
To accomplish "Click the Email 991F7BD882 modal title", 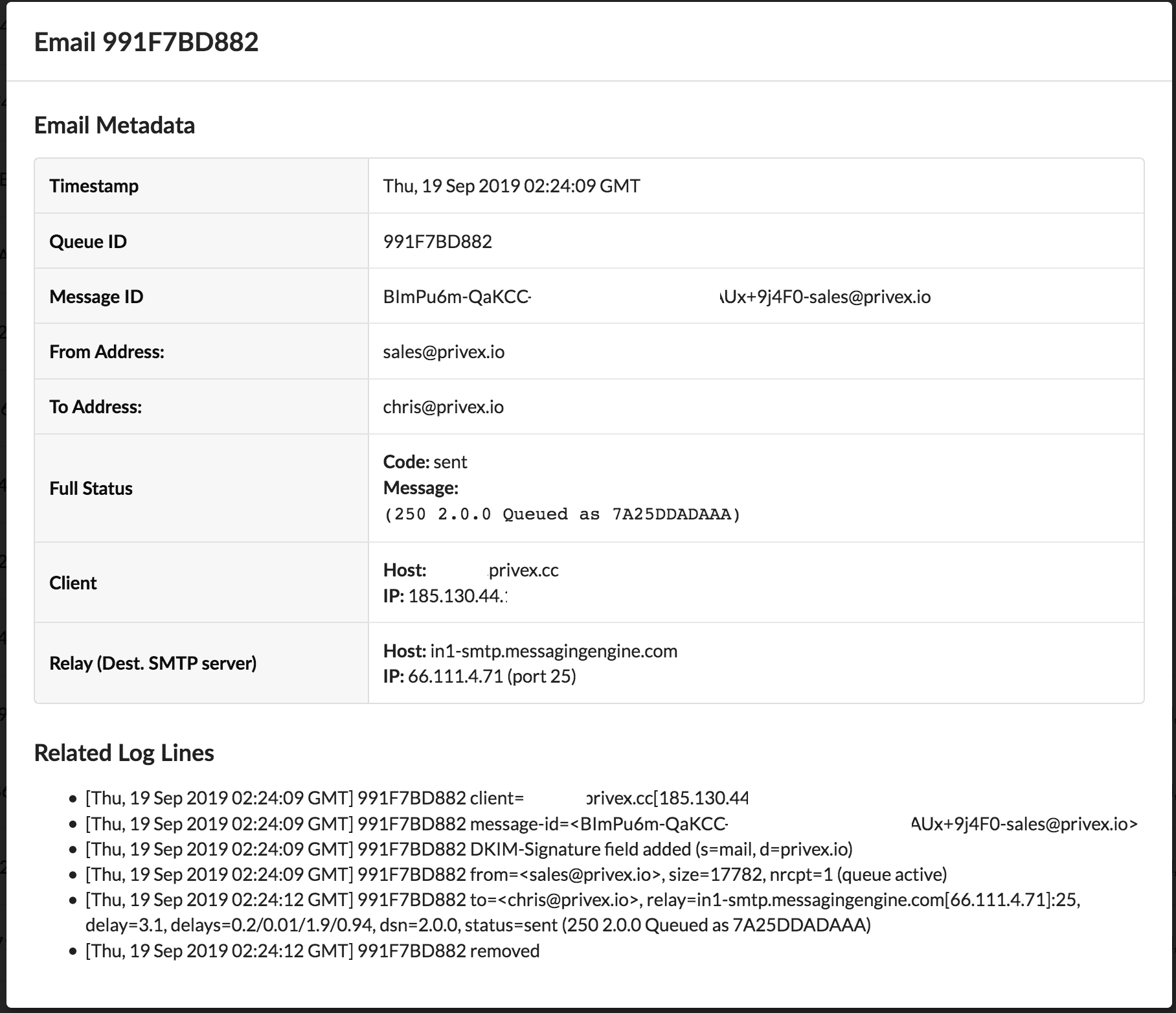I will tap(146, 42).
